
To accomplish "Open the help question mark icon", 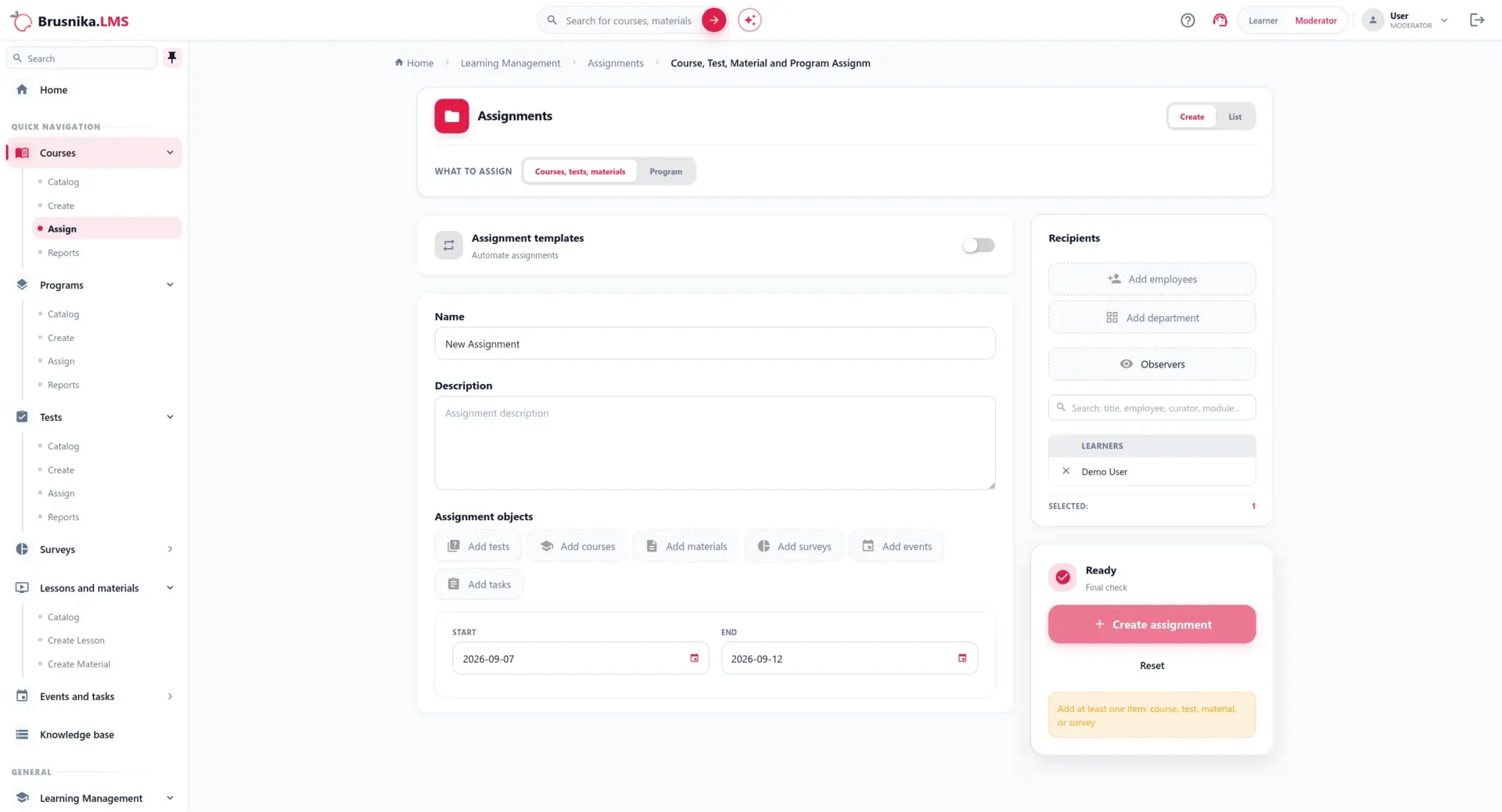I will (x=1188, y=20).
